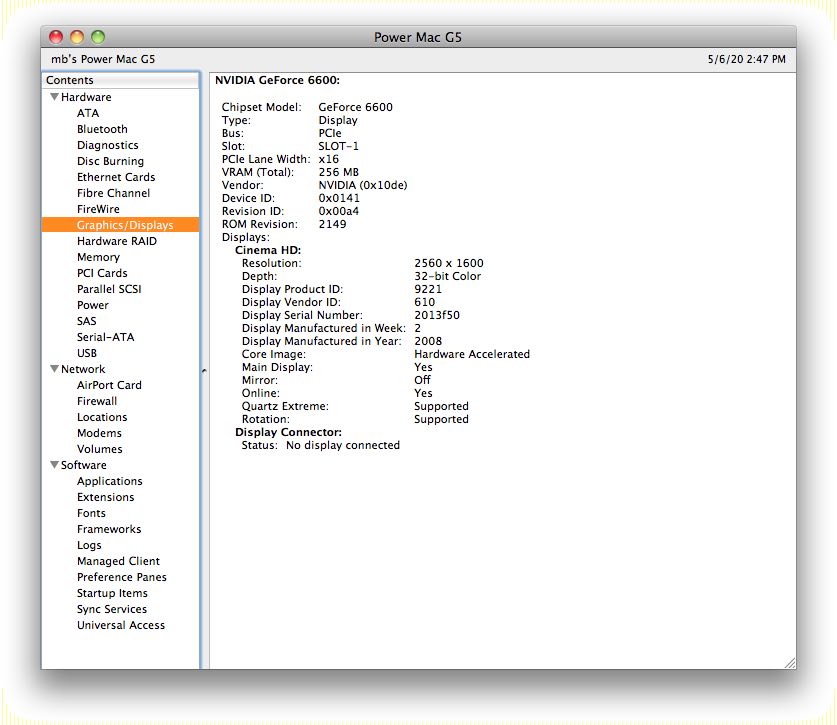Collapse the Network disclosure triangle
Image resolution: width=837 pixels, height=725 pixels.
[54, 369]
